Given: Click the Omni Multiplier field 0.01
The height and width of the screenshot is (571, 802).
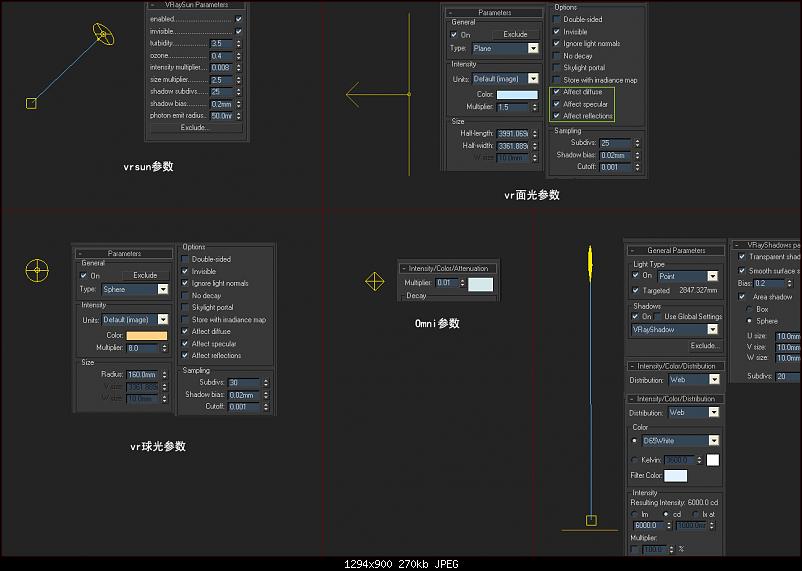Looking at the screenshot, I should [447, 282].
